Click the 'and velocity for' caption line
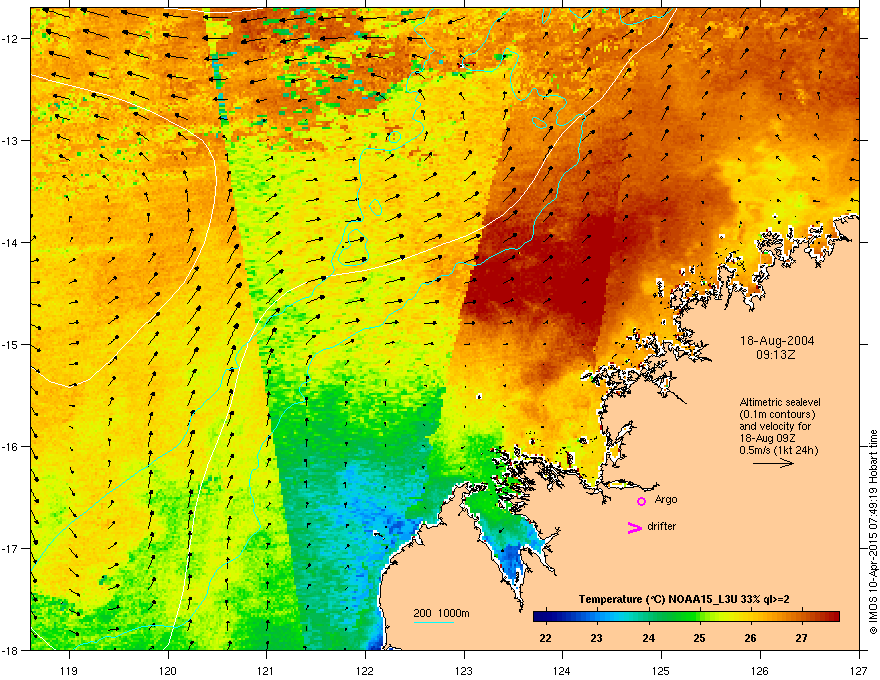880x680 pixels. [774, 426]
